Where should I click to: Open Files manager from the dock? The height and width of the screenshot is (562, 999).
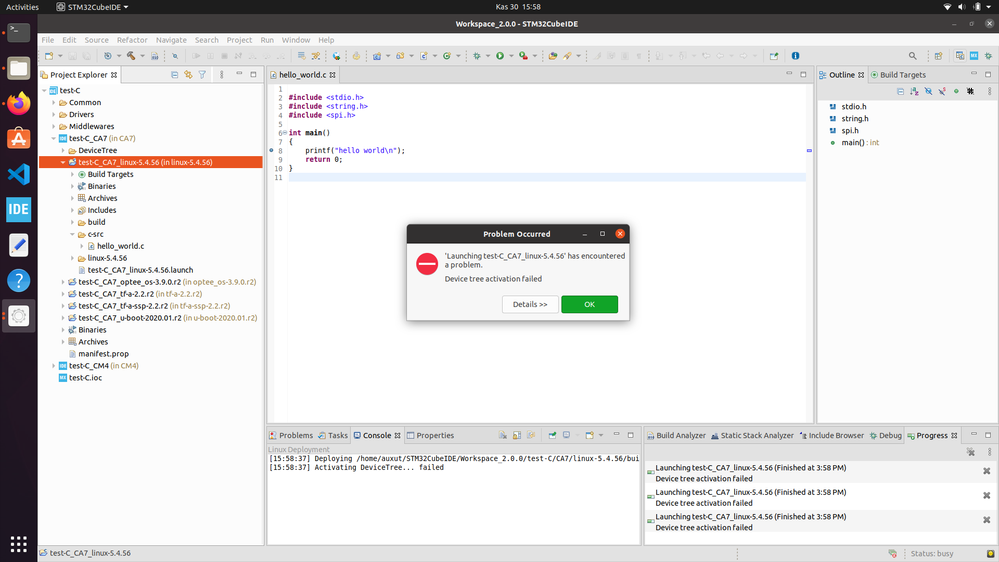18,68
